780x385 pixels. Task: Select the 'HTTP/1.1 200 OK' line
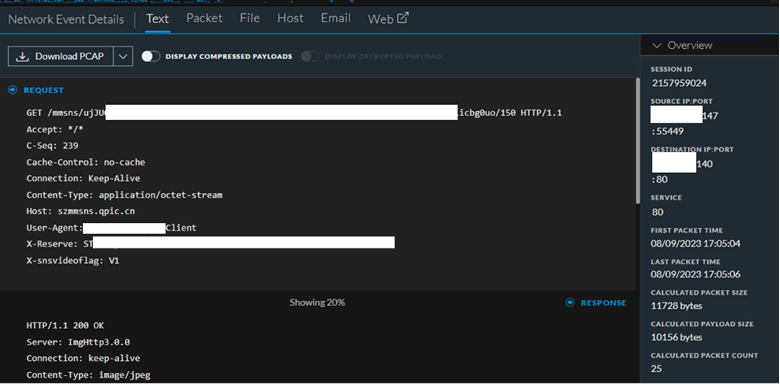(x=65, y=326)
